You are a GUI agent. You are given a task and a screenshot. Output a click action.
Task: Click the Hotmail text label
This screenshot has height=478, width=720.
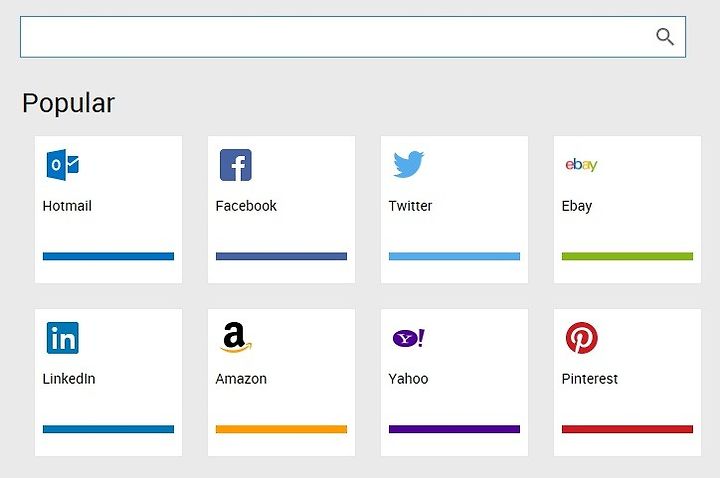click(67, 206)
